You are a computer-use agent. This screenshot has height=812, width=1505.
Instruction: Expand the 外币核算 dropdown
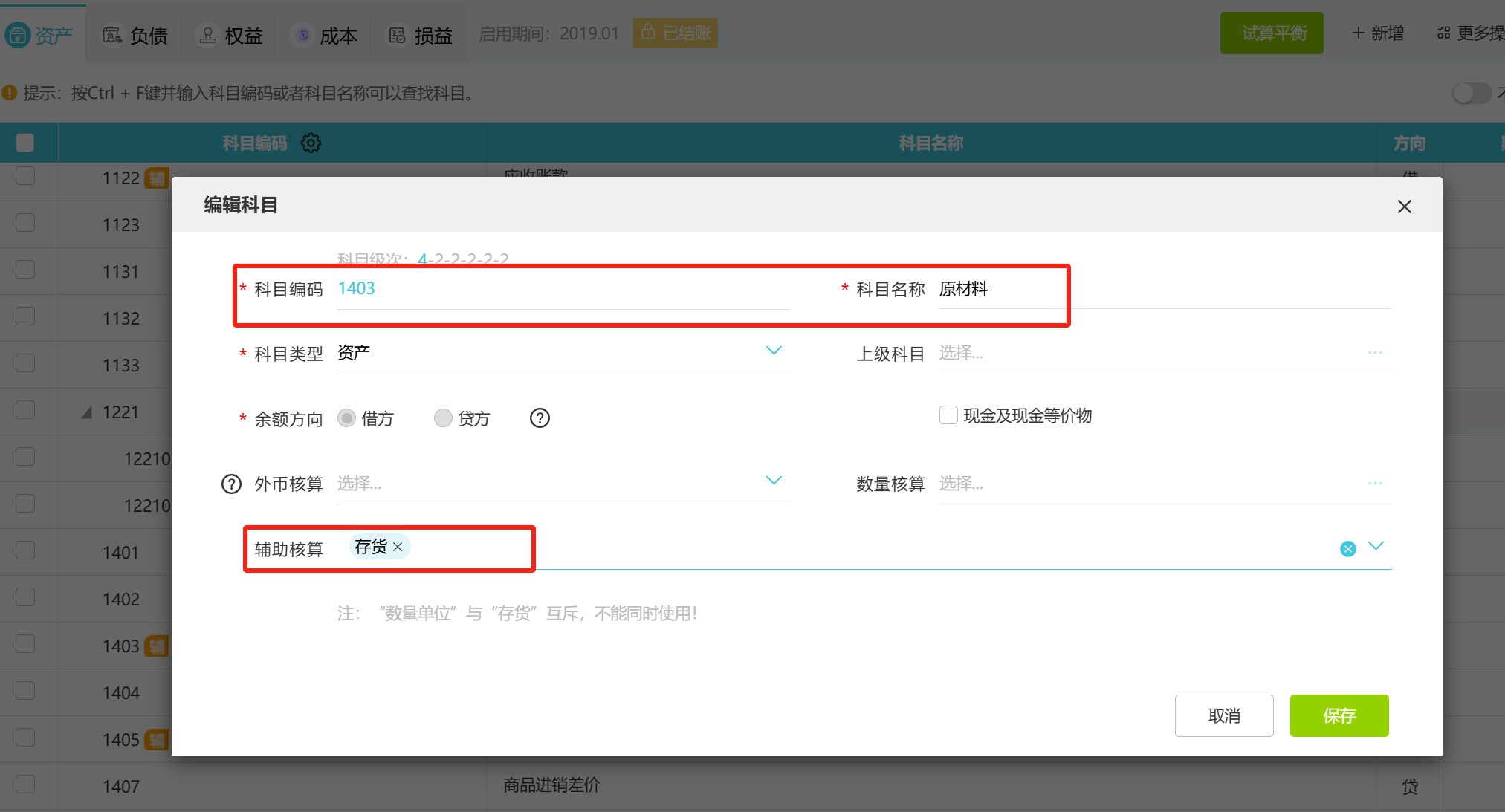(774, 481)
